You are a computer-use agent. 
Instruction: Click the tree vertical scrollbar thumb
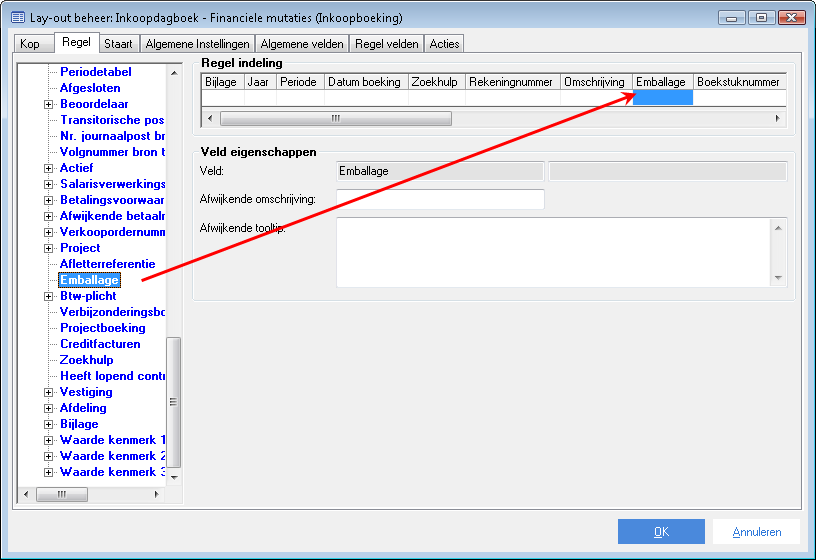[x=174, y=402]
